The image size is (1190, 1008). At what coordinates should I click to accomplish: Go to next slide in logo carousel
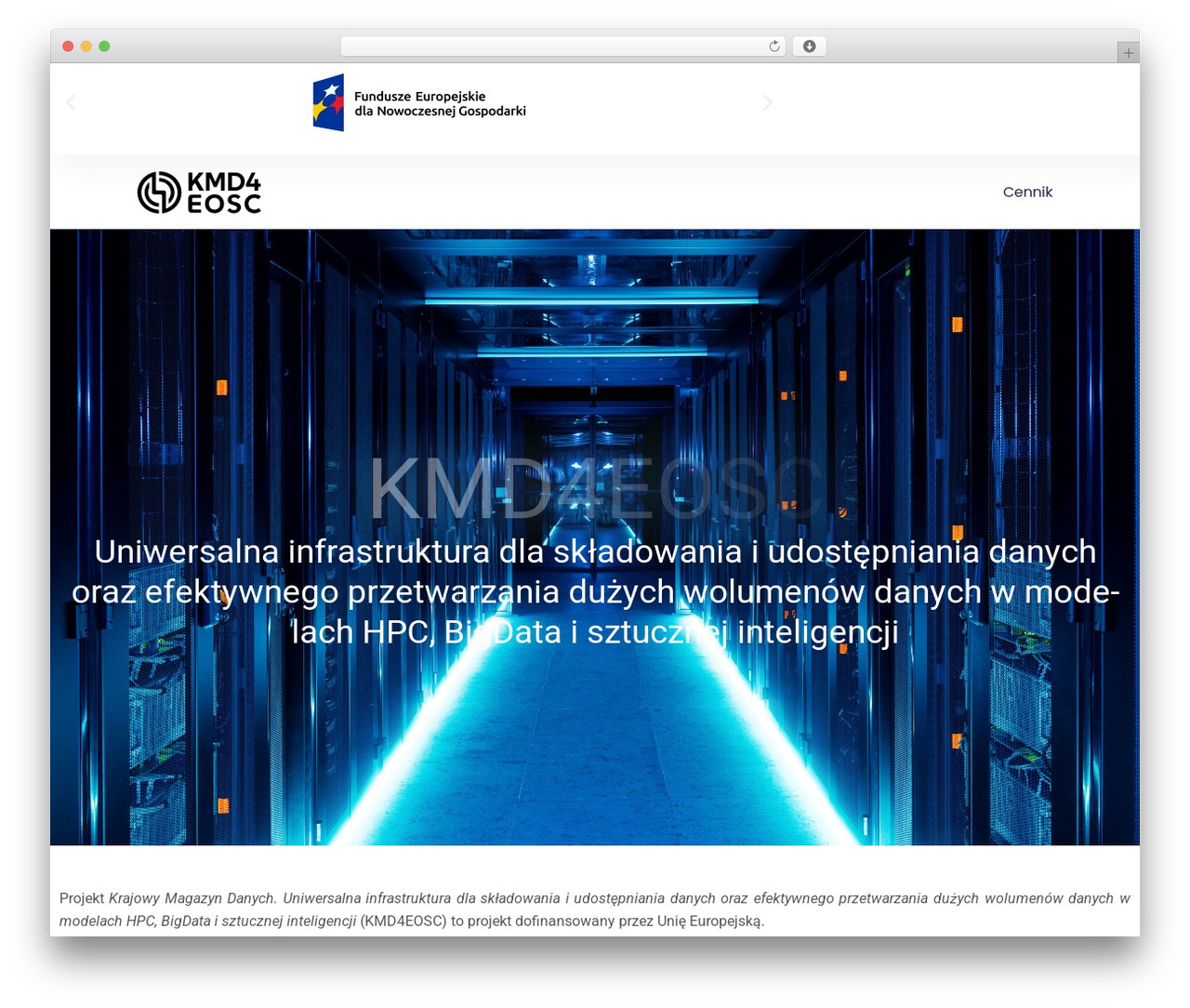click(767, 102)
